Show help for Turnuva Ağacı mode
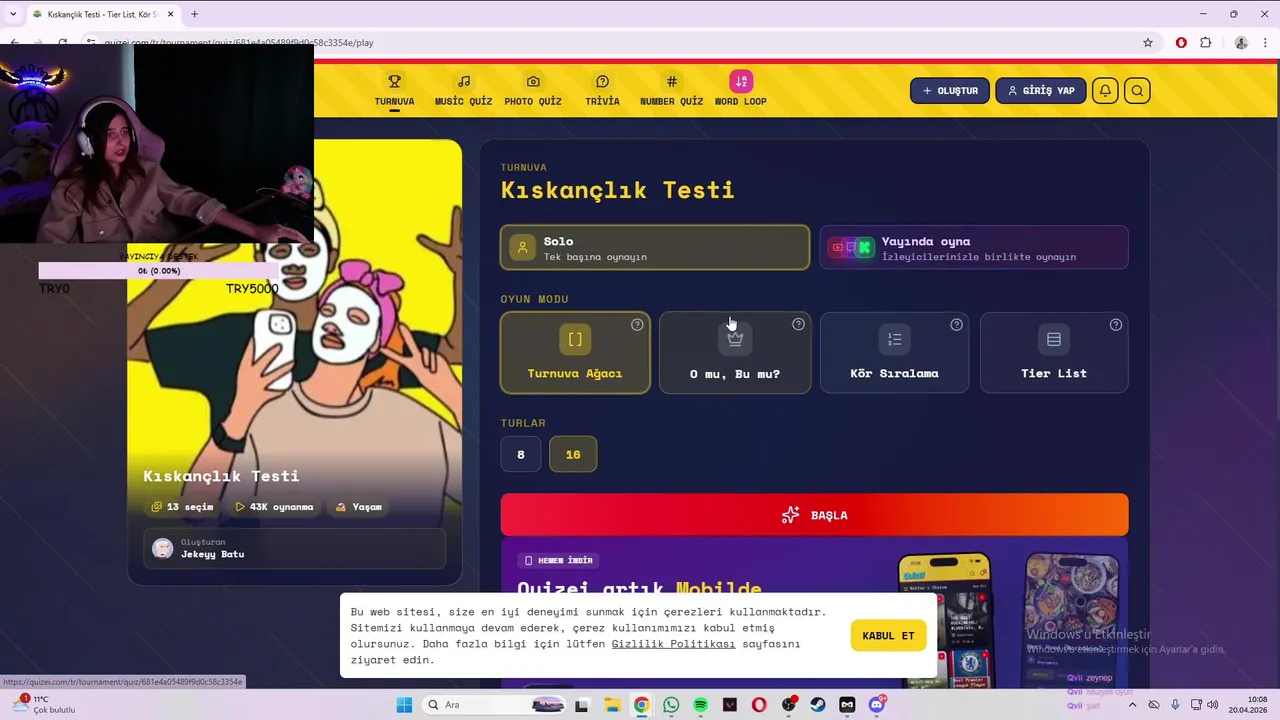 coord(637,325)
